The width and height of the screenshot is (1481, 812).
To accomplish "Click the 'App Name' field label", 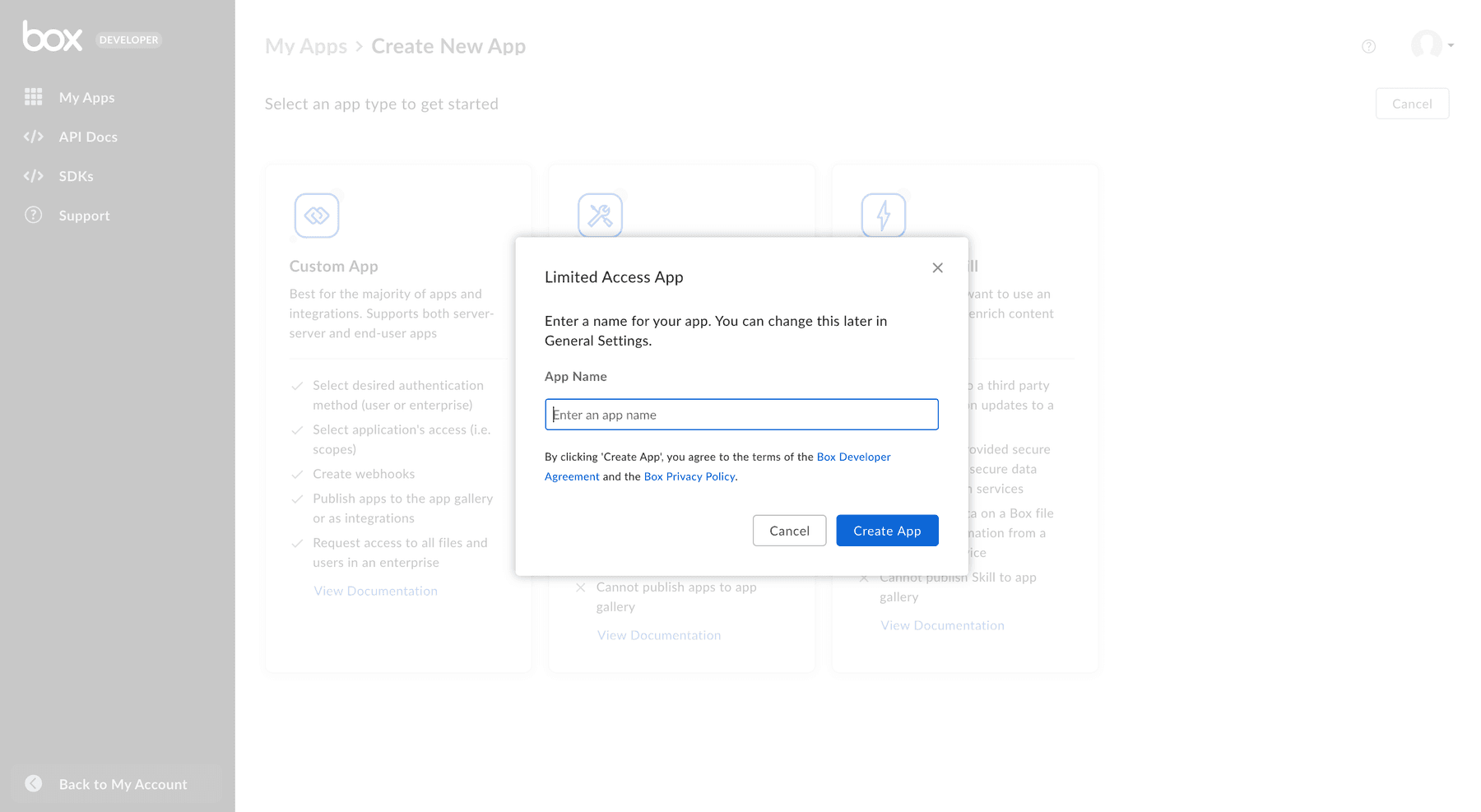I will point(576,376).
